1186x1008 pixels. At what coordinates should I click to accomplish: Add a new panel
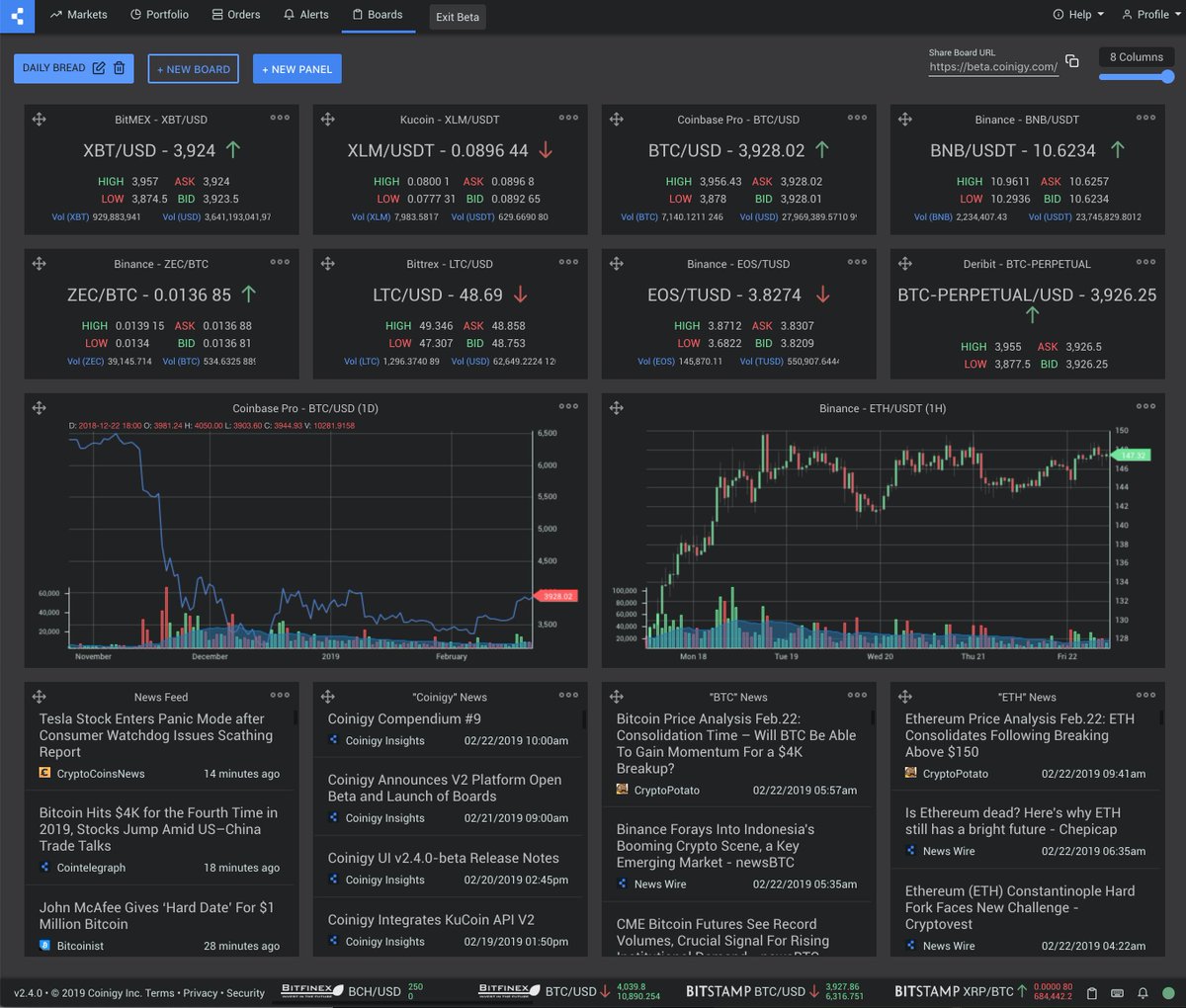click(297, 69)
